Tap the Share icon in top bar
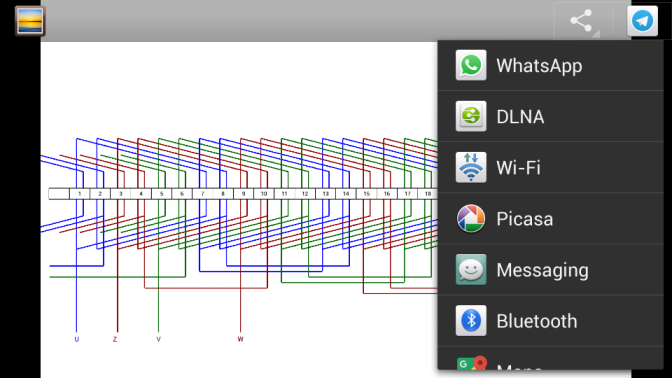Screen dimensions: 672x378 [x=581, y=21]
